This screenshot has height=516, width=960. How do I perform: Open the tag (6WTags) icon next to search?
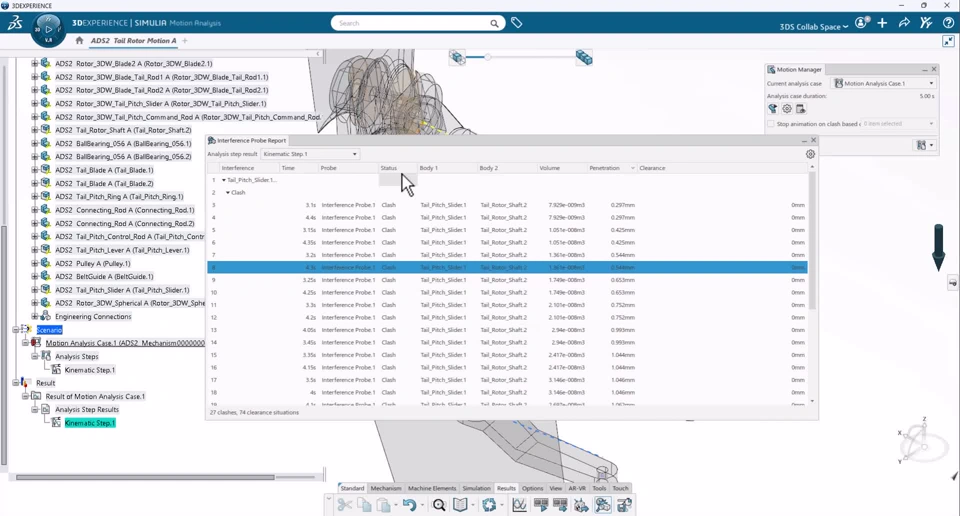point(517,23)
